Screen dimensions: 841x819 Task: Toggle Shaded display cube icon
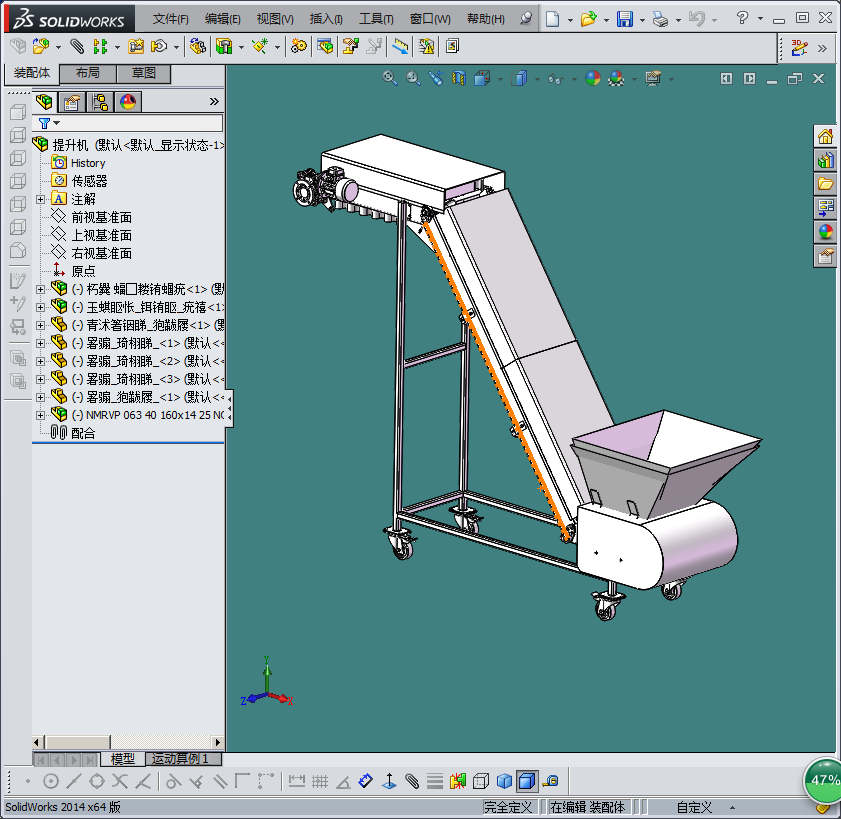(504, 781)
